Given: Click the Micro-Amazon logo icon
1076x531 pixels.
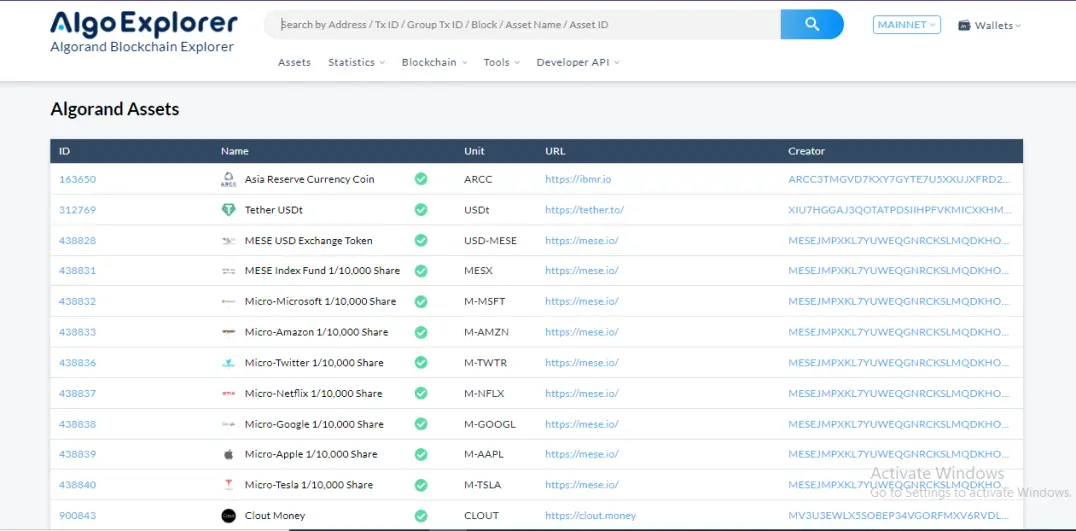Looking at the screenshot, I should click(x=229, y=332).
